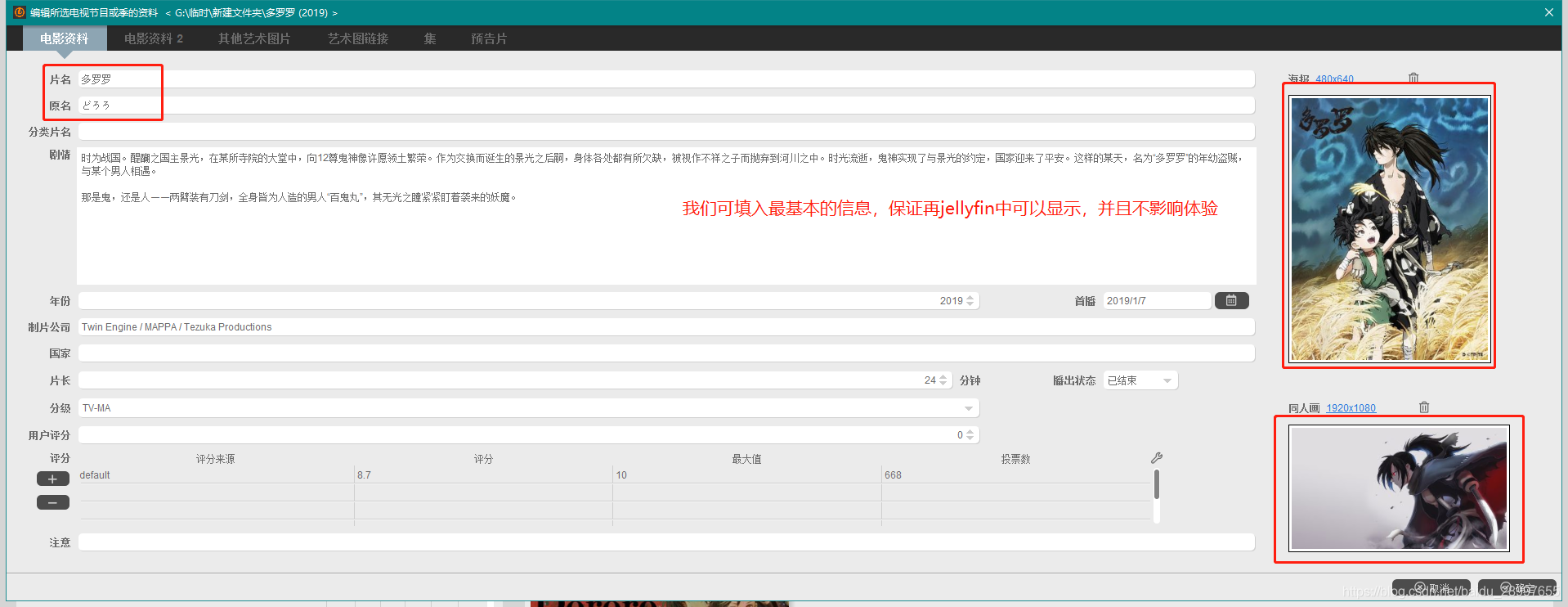Remove rating row with minus button
This screenshot has width=1568, height=607.
53,502
